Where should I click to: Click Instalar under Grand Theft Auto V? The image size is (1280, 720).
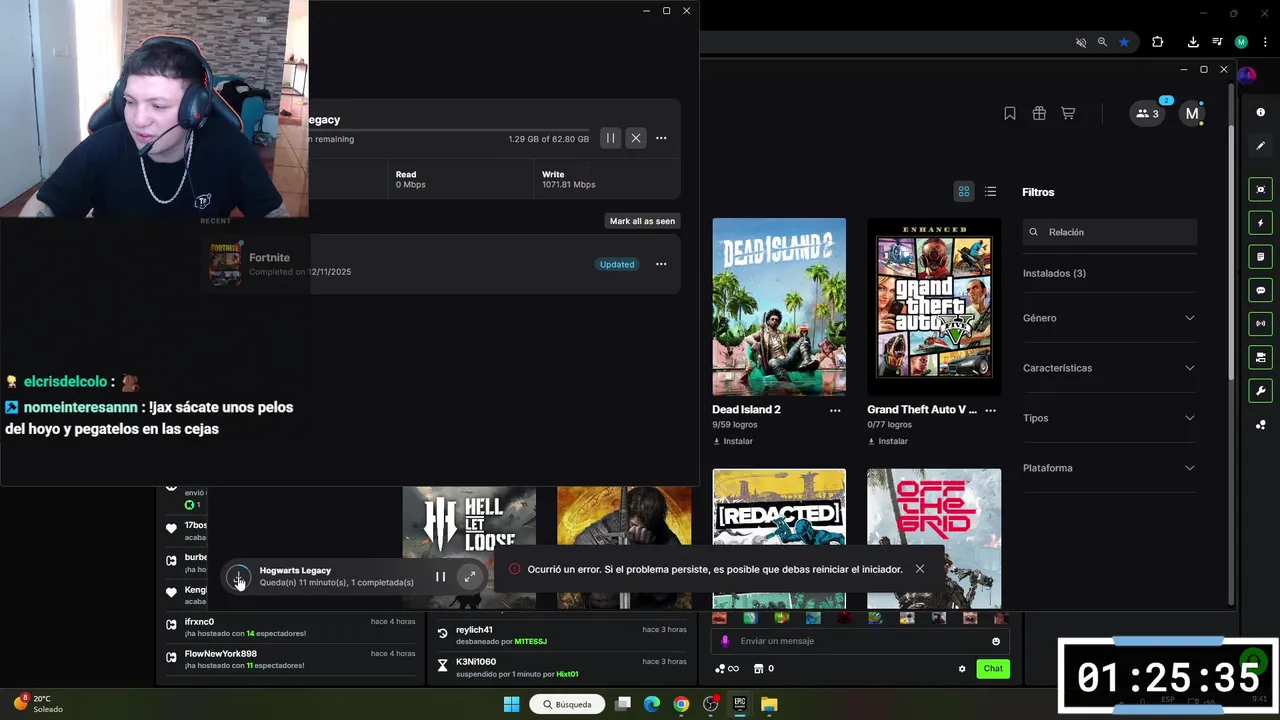(x=888, y=441)
